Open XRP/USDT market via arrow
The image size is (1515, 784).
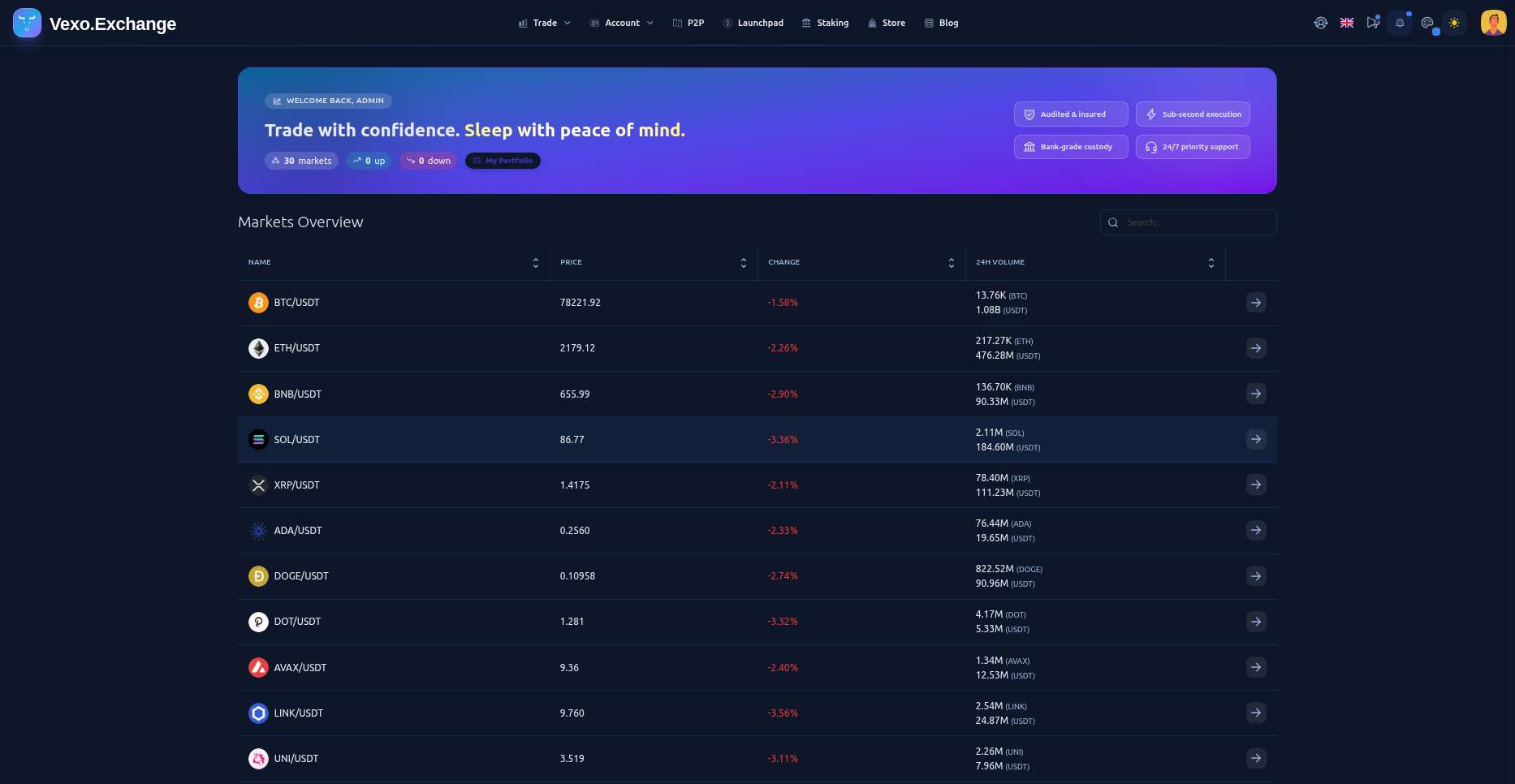[x=1256, y=485]
